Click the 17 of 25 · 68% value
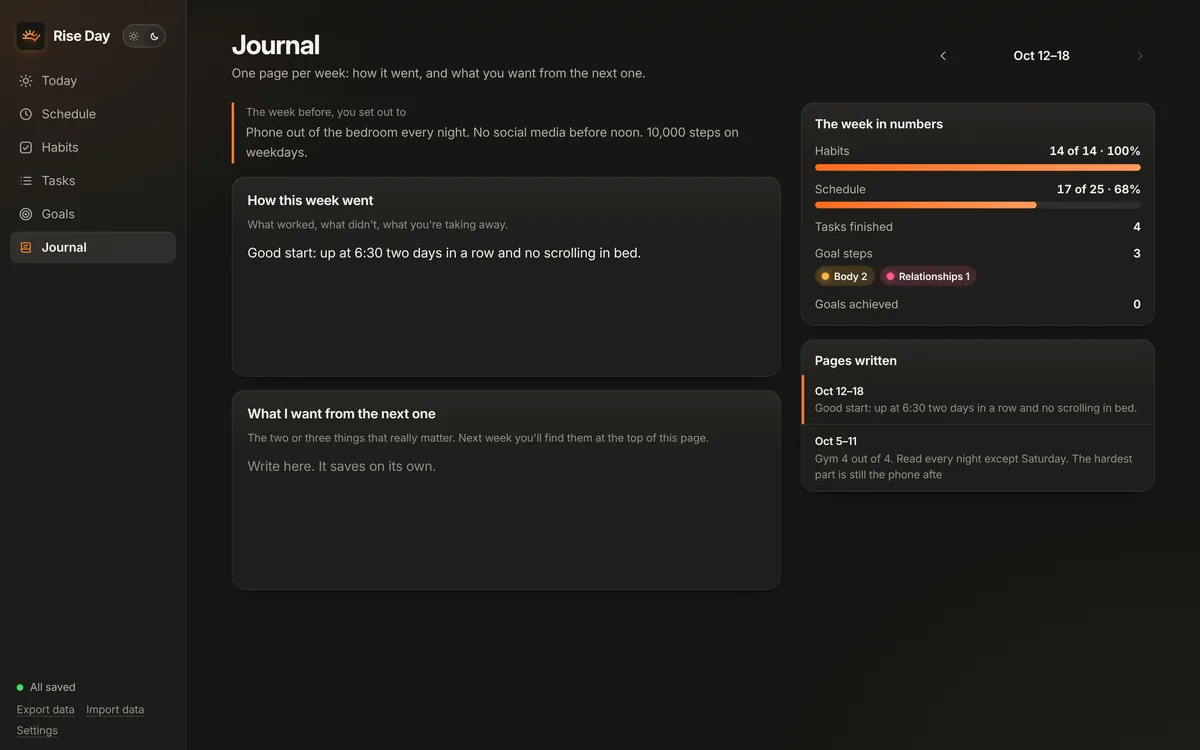Image resolution: width=1200 pixels, height=750 pixels. click(x=1099, y=189)
